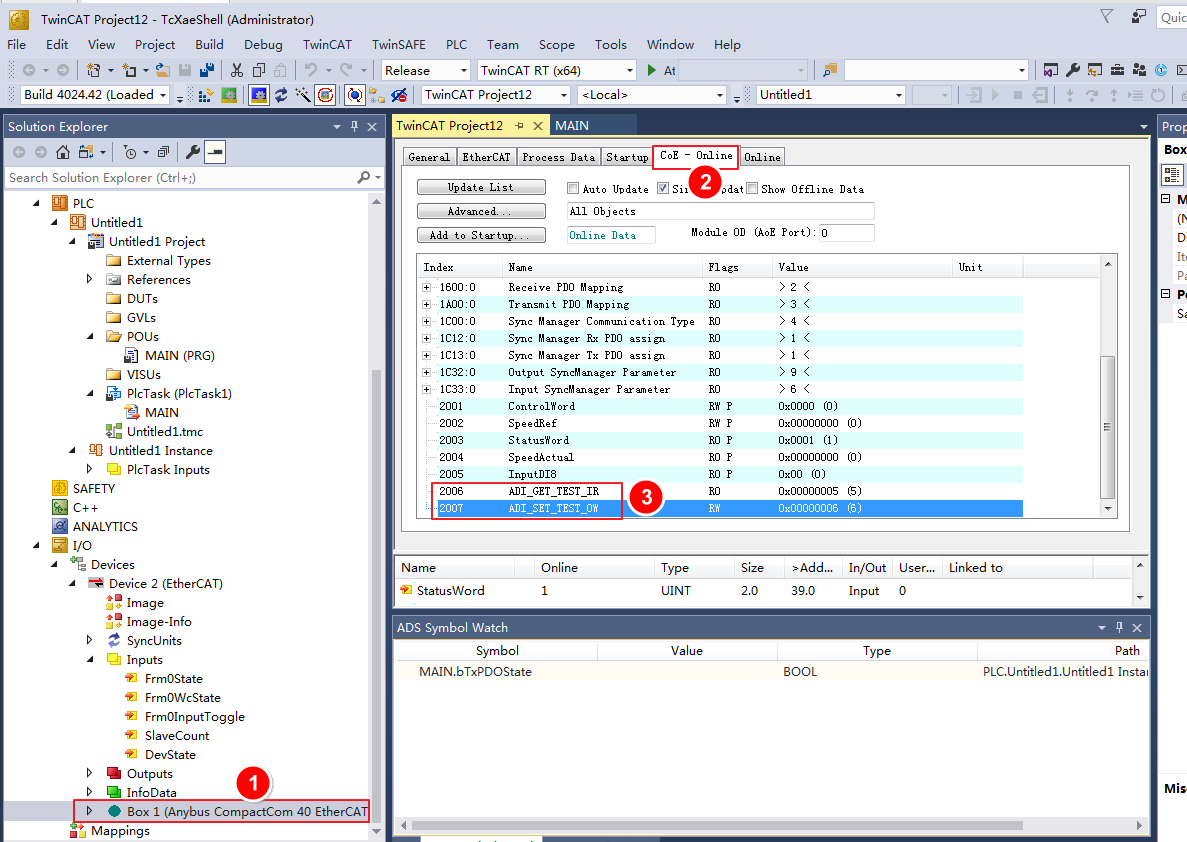Expand the Box 1 Anybus CompactCom node
Viewport: 1187px width, 842px height.
(x=89, y=811)
